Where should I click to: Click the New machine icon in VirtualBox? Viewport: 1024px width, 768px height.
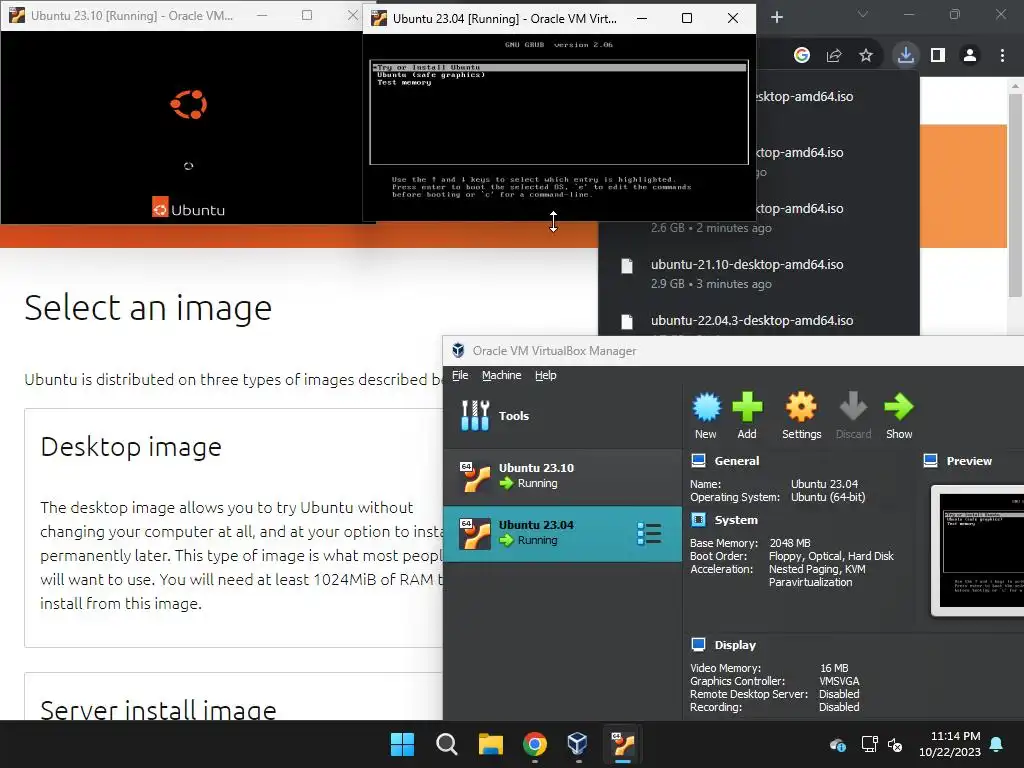pyautogui.click(x=706, y=415)
